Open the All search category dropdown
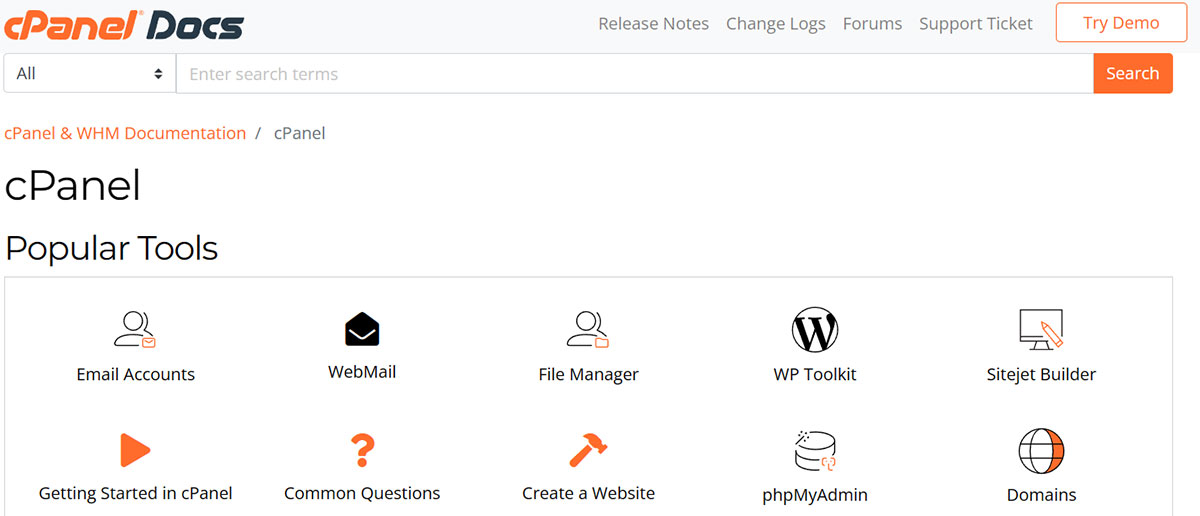 point(90,73)
